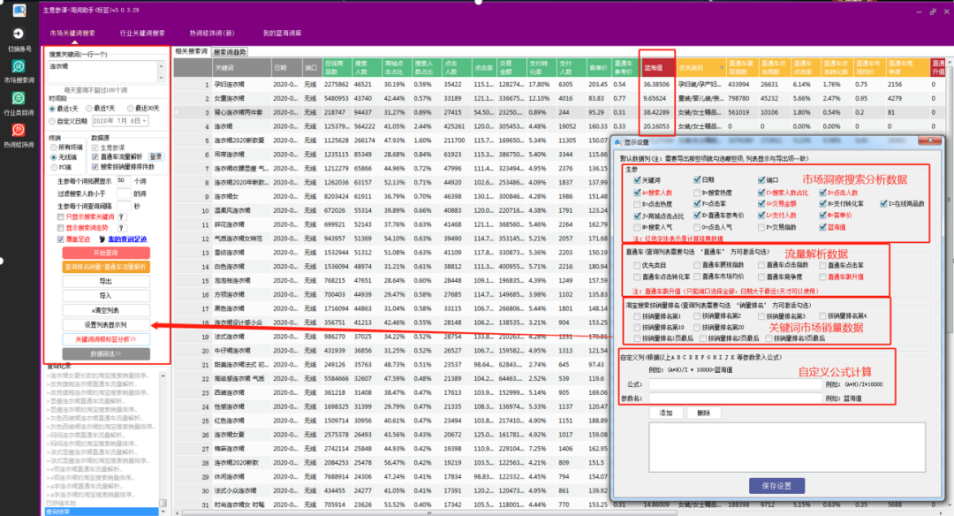Click the 蓝海值 column header
Screen dimensions: 954x516
click(x=656, y=68)
